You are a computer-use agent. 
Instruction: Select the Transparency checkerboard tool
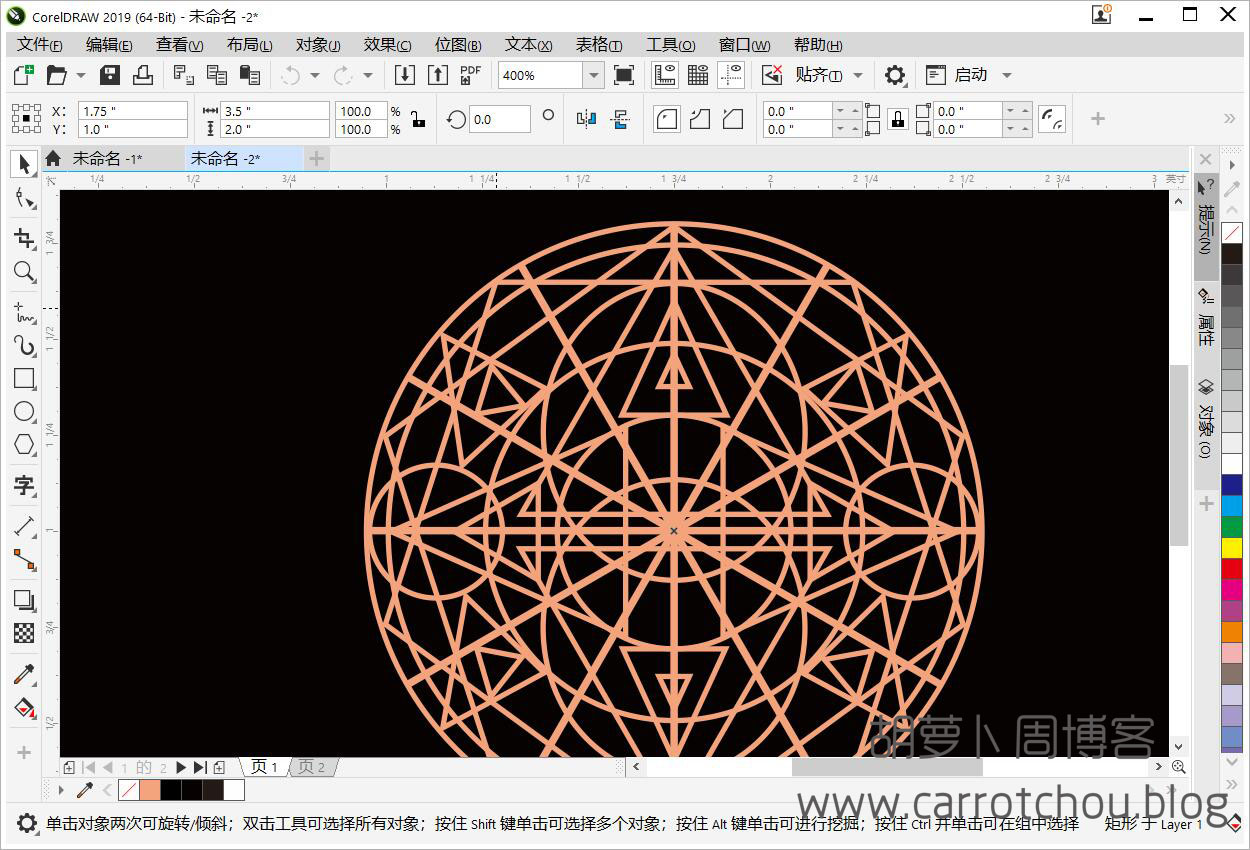coord(25,633)
